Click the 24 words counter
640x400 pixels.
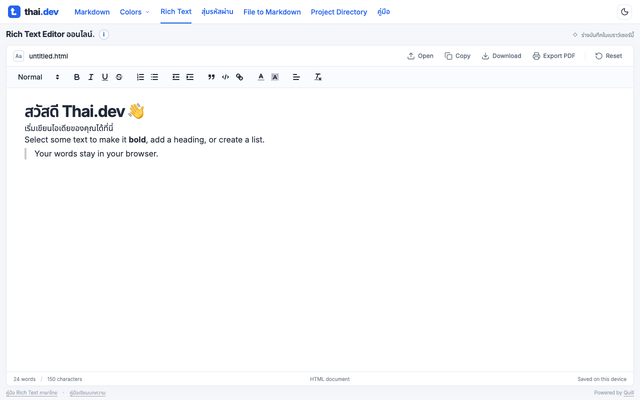coord(24,379)
